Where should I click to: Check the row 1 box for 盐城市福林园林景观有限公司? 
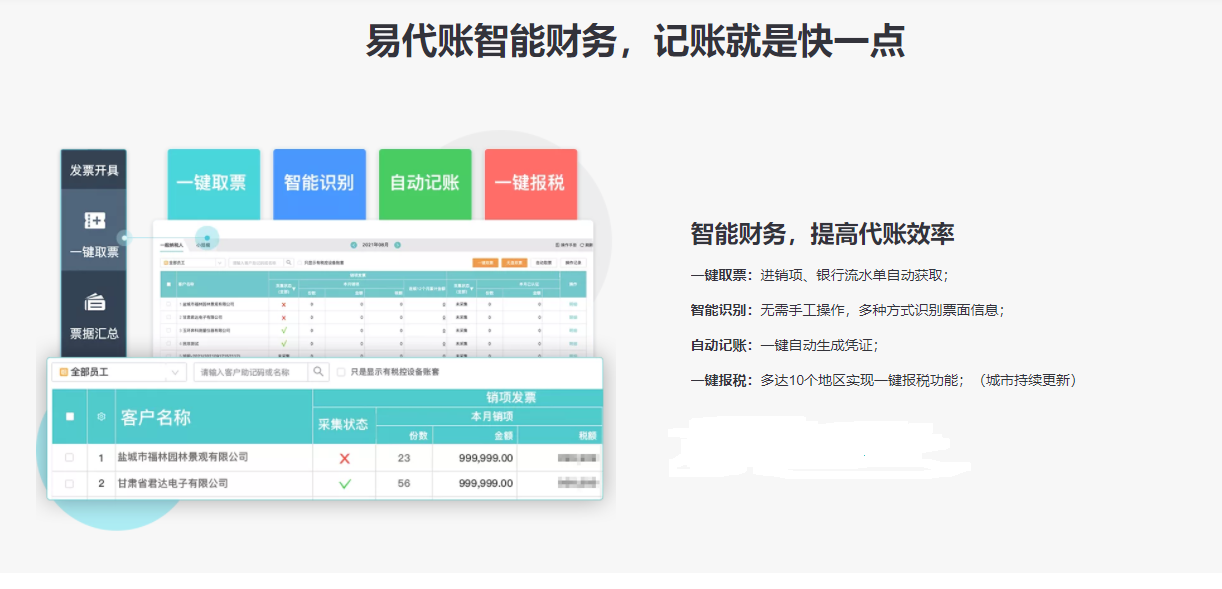click(x=69, y=457)
